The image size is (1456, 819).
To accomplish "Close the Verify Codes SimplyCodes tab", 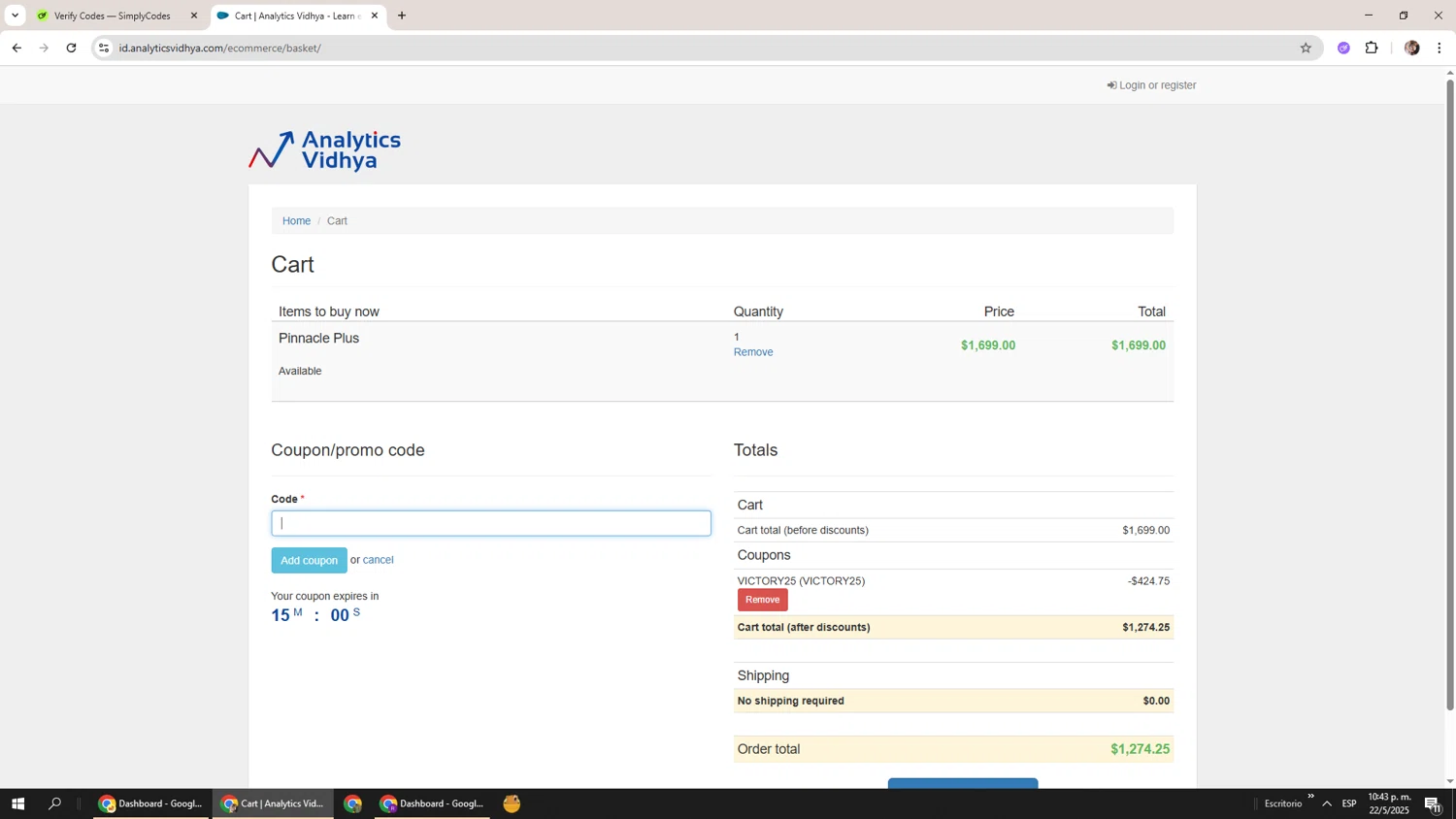I will tap(193, 16).
